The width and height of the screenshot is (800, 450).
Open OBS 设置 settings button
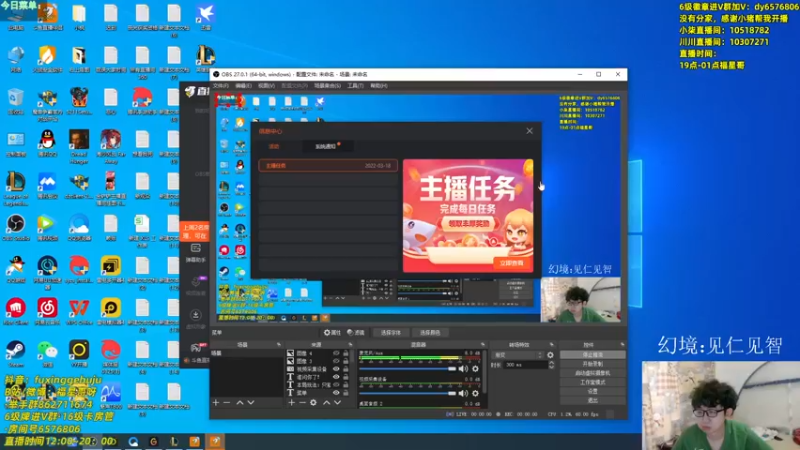pos(592,391)
